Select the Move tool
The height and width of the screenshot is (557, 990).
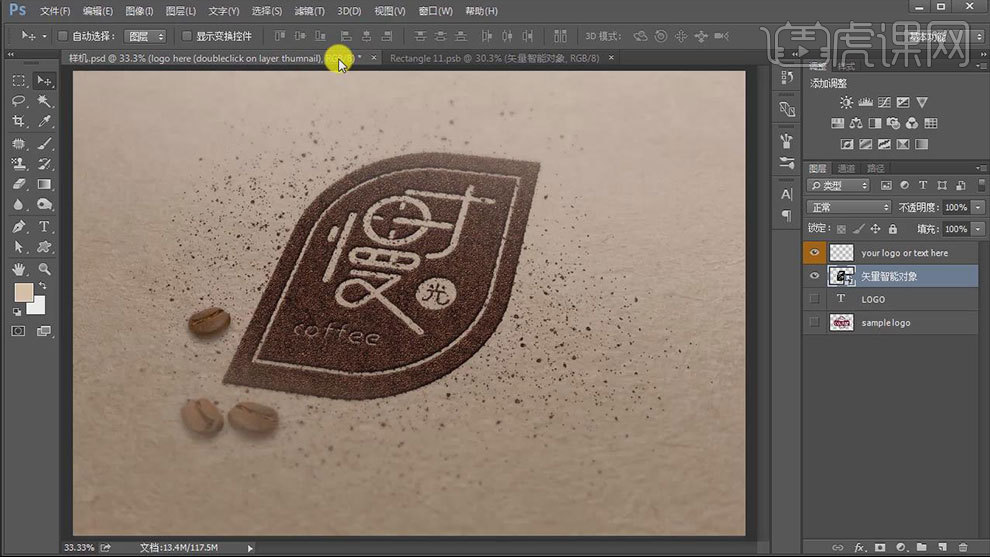point(44,81)
